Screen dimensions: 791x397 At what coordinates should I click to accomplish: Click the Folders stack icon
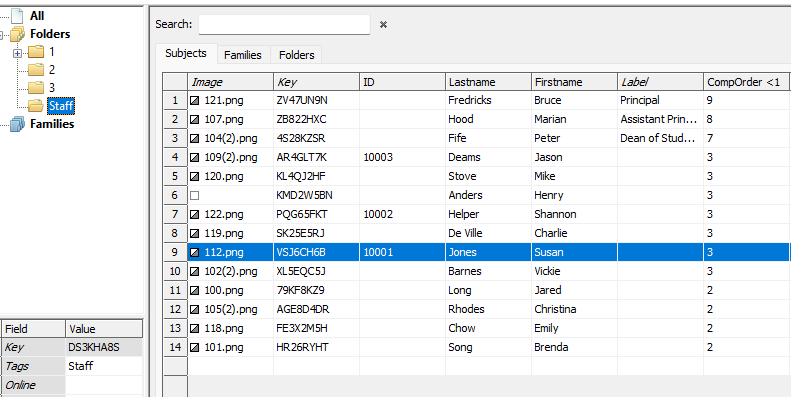(x=17, y=34)
